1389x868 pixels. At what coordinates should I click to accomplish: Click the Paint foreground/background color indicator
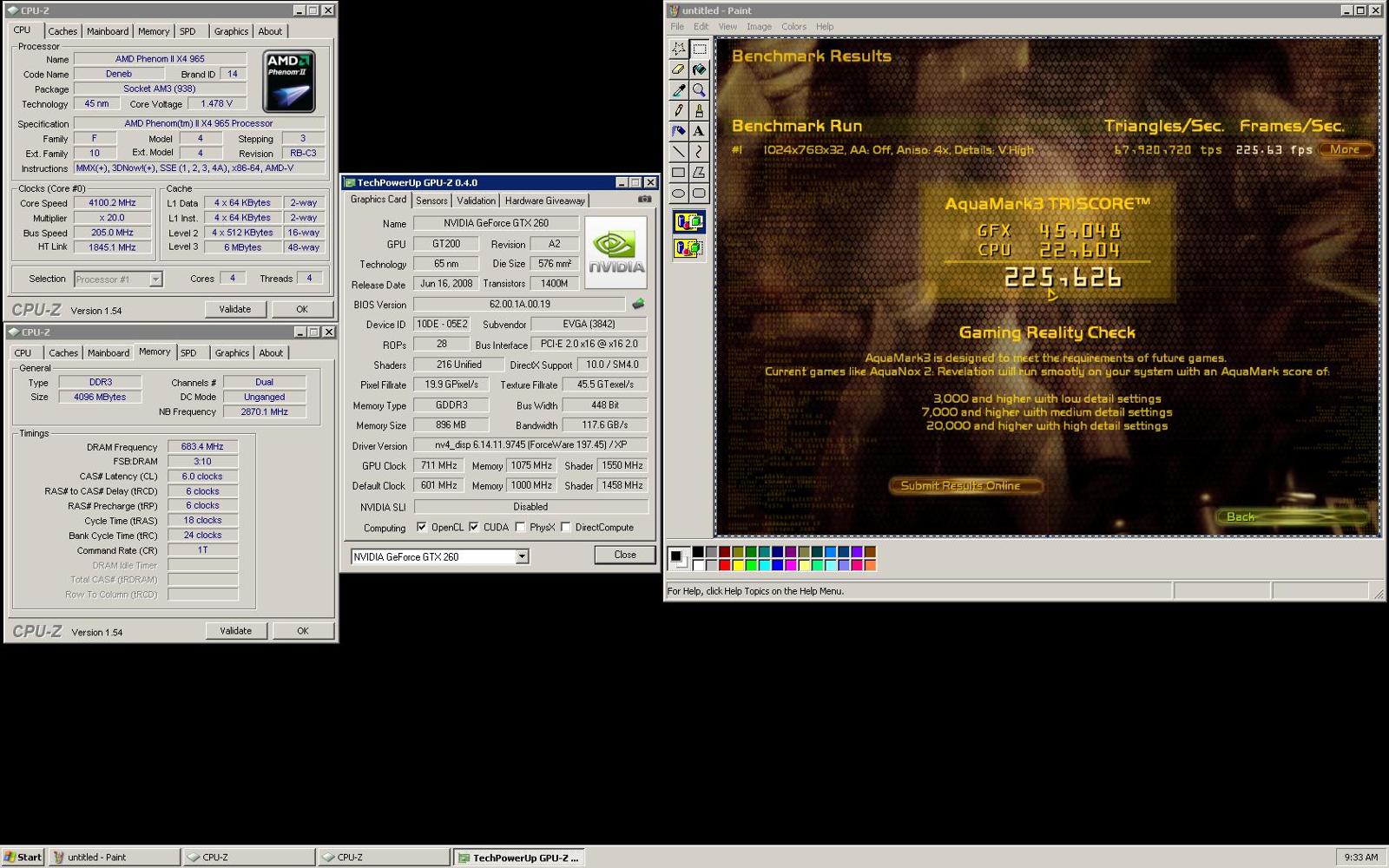point(677,558)
